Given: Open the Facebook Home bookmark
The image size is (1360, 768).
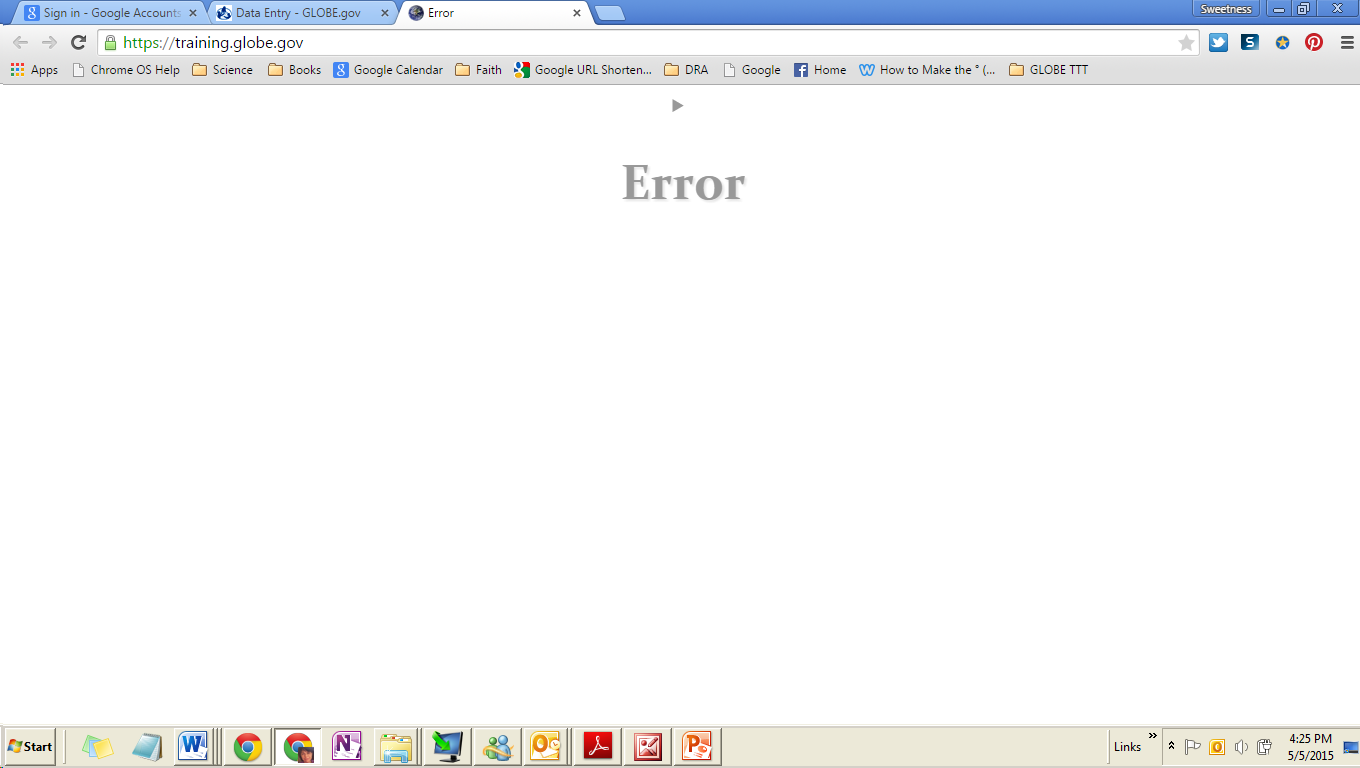Looking at the screenshot, I should click(820, 70).
